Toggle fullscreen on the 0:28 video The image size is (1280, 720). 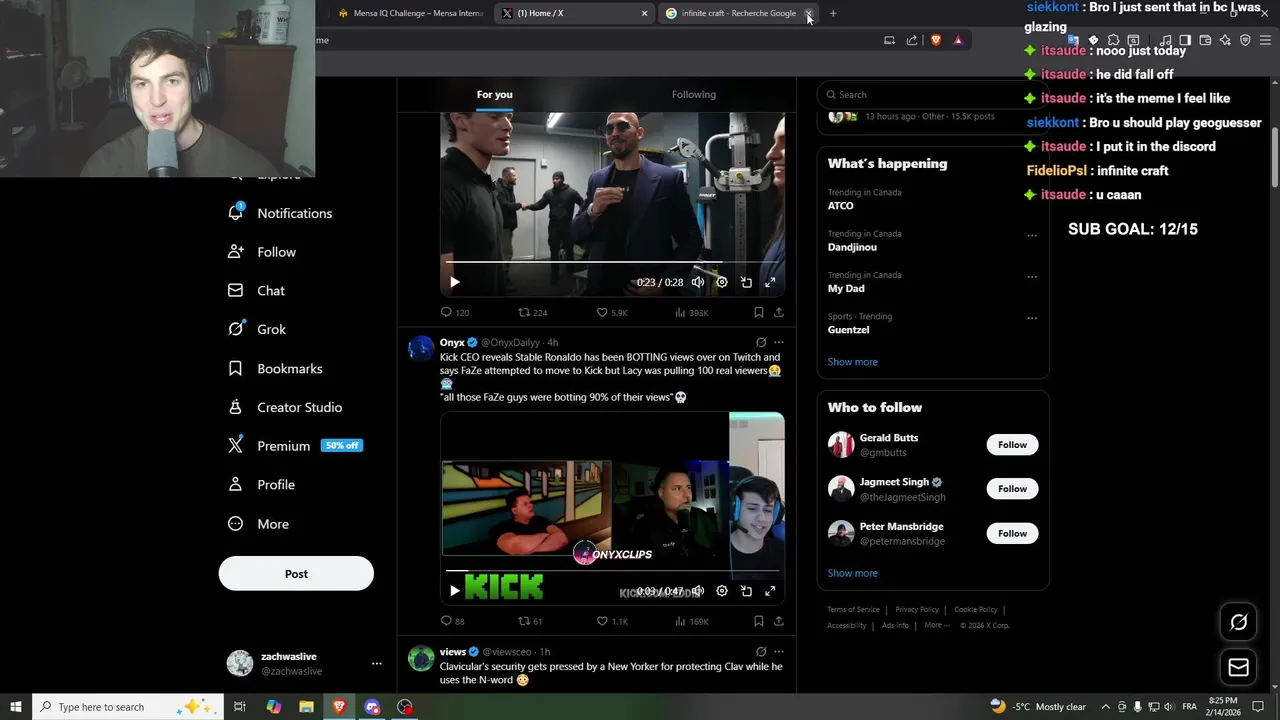[x=770, y=282]
